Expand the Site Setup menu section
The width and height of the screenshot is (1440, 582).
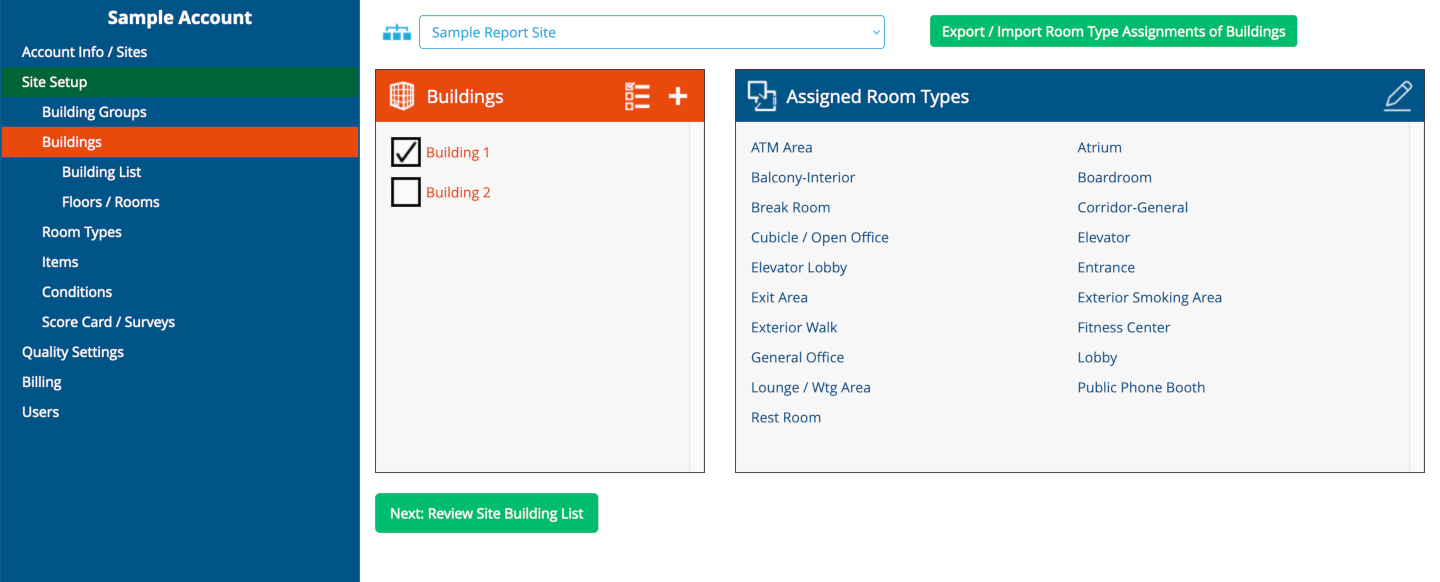54,82
